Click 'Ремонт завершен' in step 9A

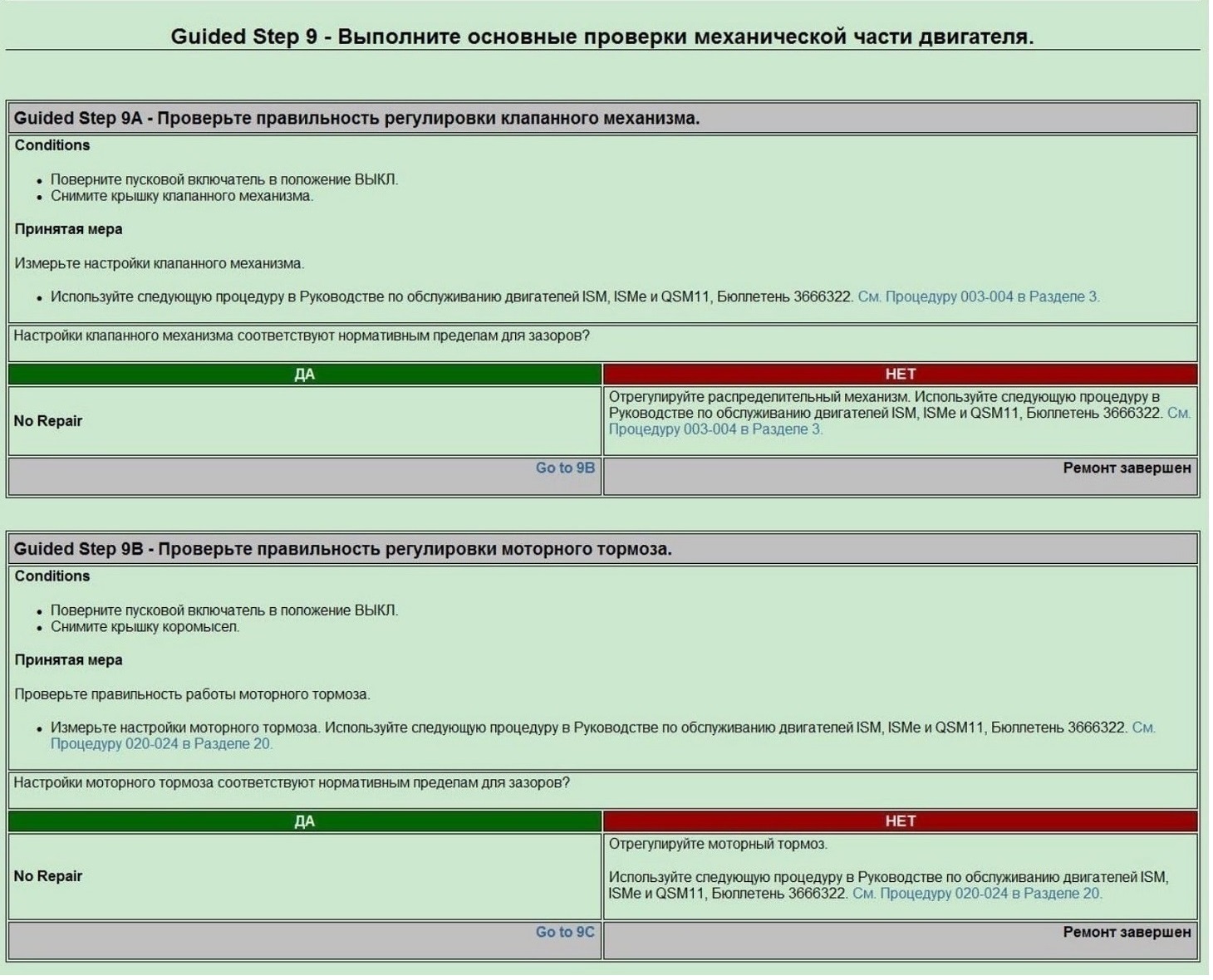[1127, 468]
